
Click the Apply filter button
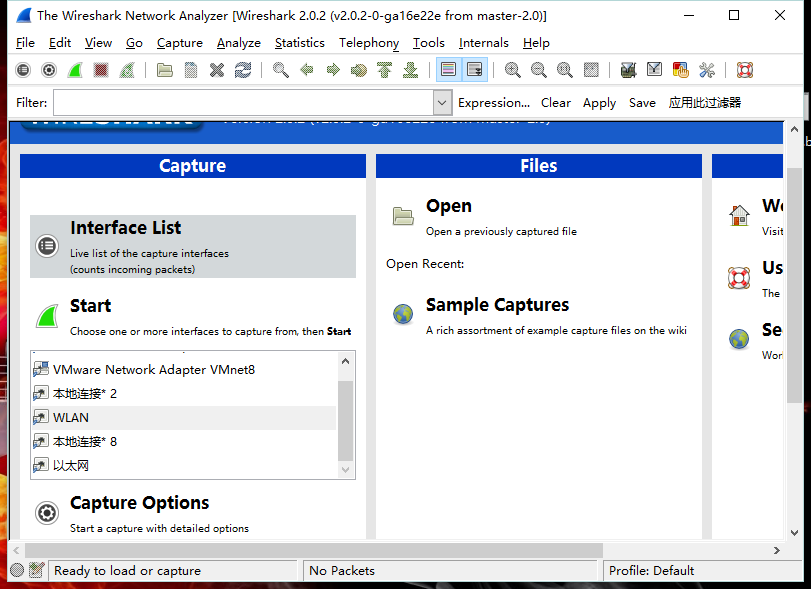pos(599,102)
